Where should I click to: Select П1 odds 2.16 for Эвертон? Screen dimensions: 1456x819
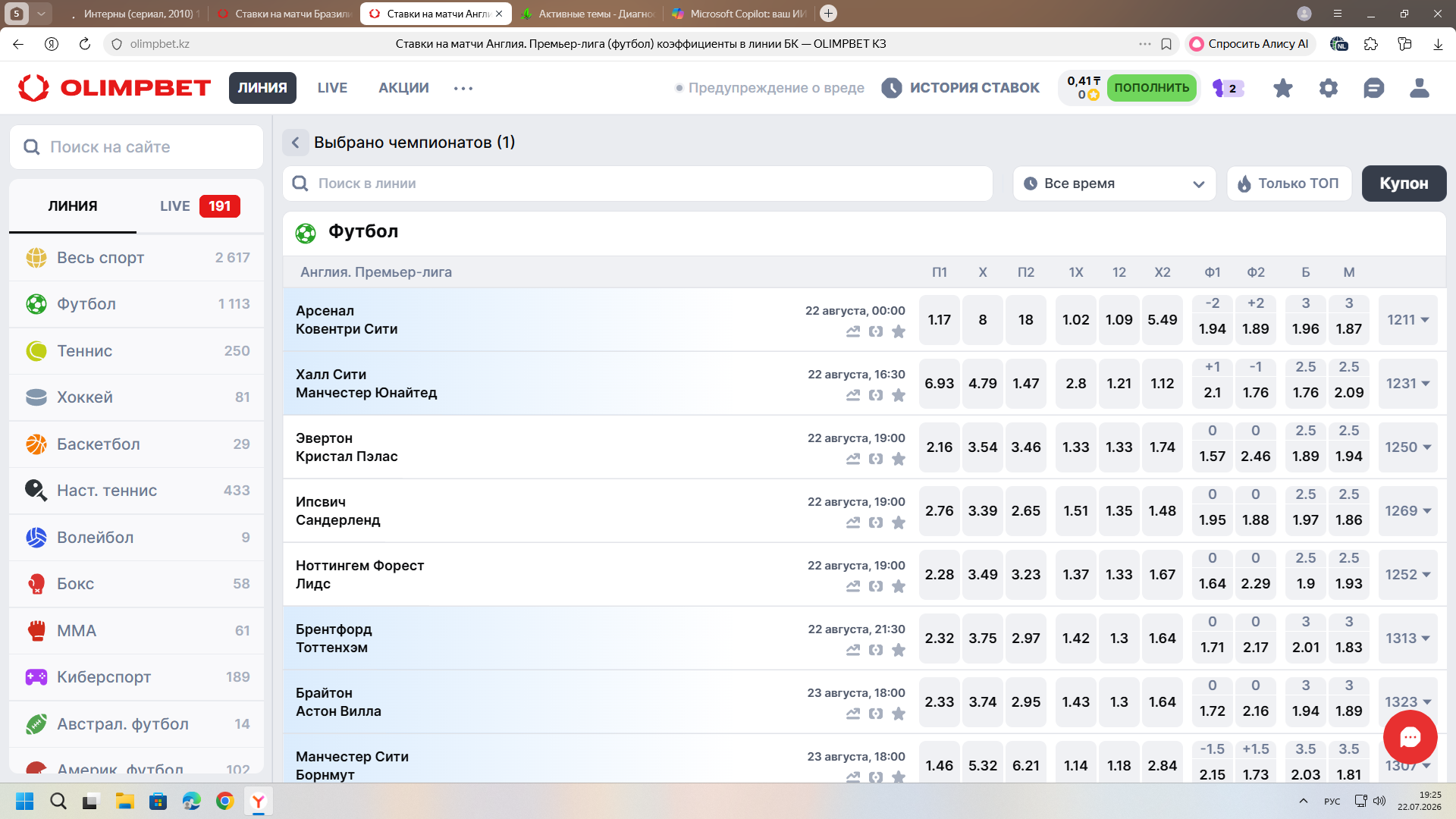point(939,447)
